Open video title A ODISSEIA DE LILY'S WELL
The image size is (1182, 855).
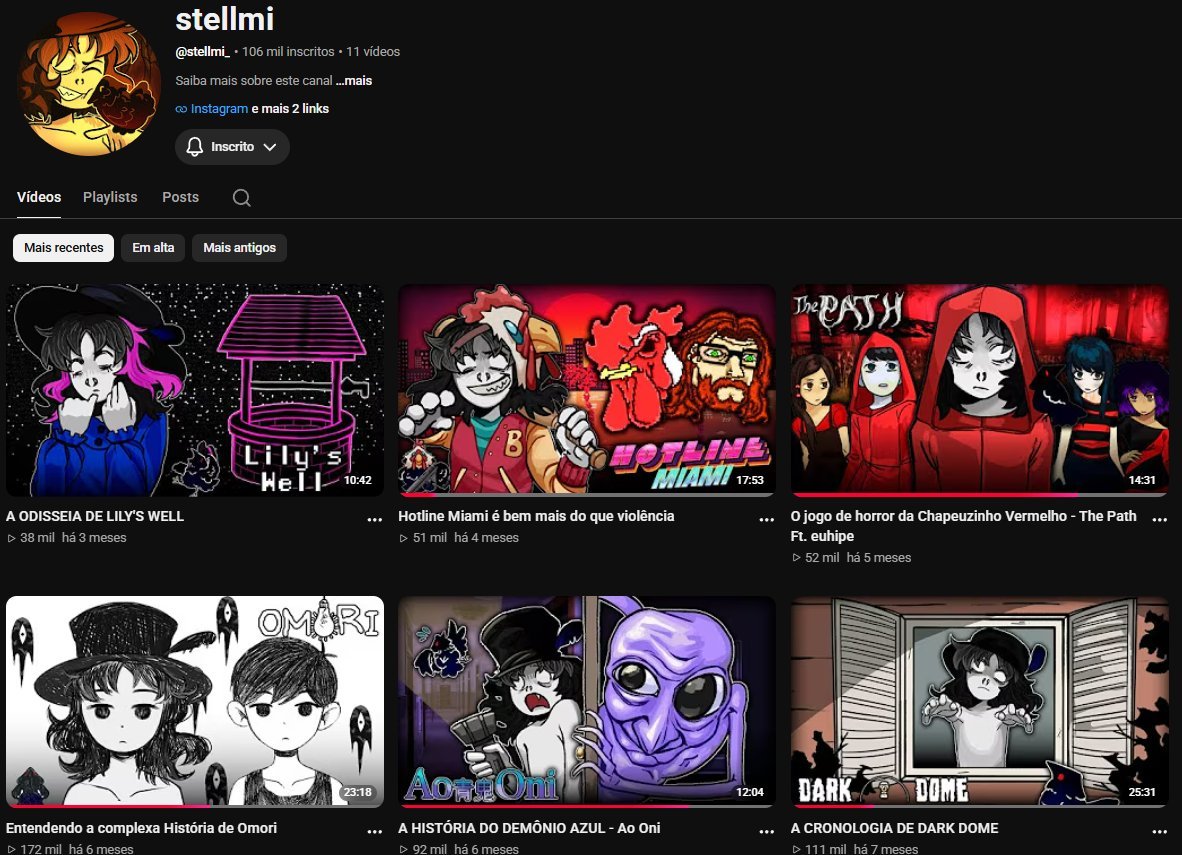(95, 516)
